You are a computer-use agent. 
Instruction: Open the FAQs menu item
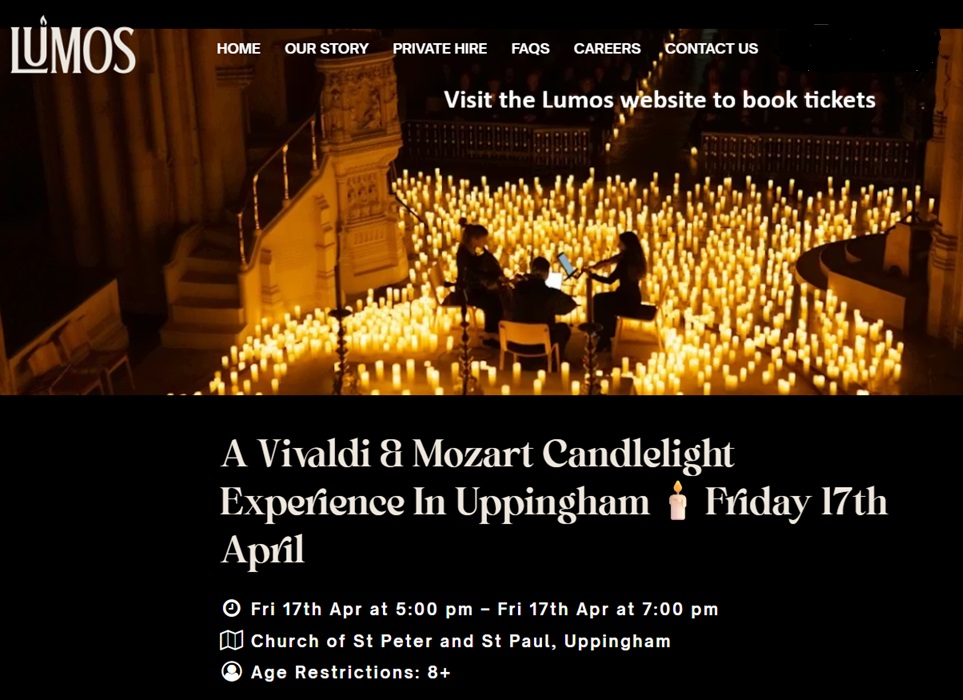point(530,48)
